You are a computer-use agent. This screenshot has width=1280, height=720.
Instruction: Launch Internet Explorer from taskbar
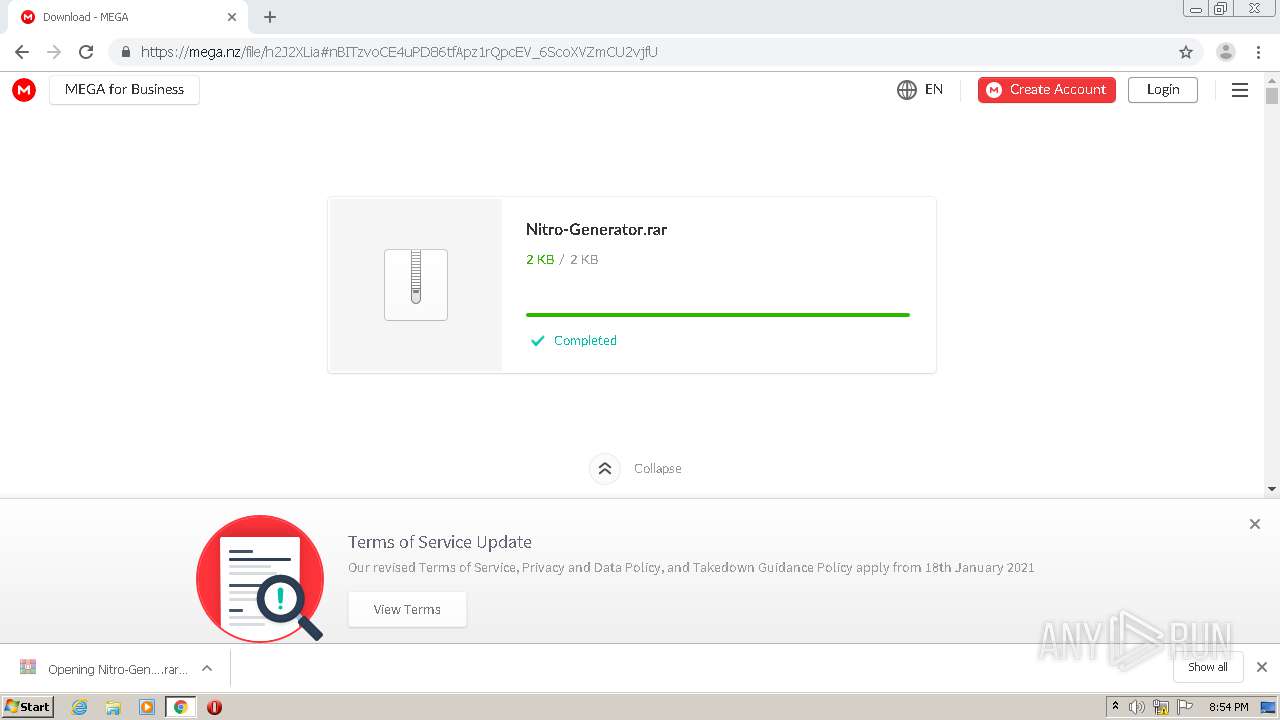(x=80, y=707)
